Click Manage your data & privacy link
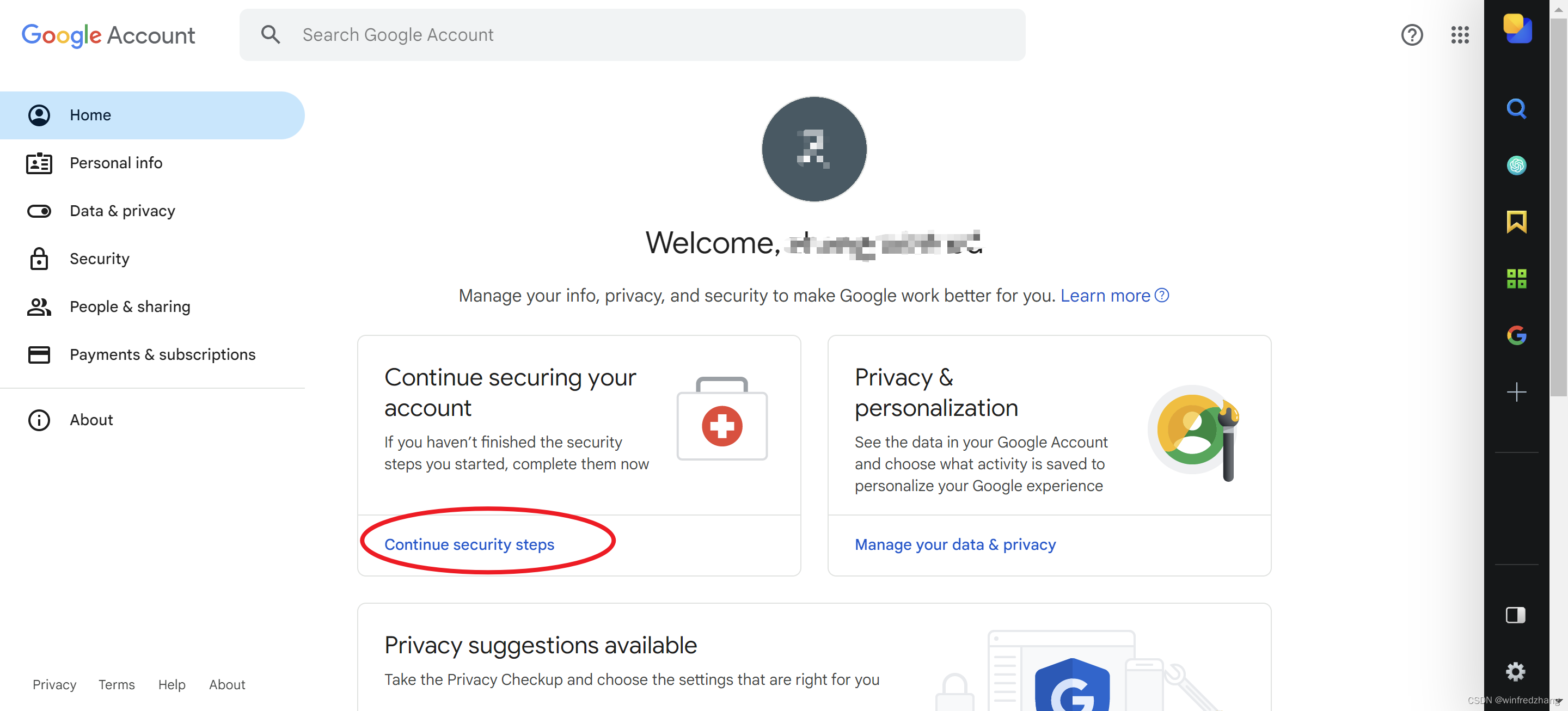 point(954,544)
